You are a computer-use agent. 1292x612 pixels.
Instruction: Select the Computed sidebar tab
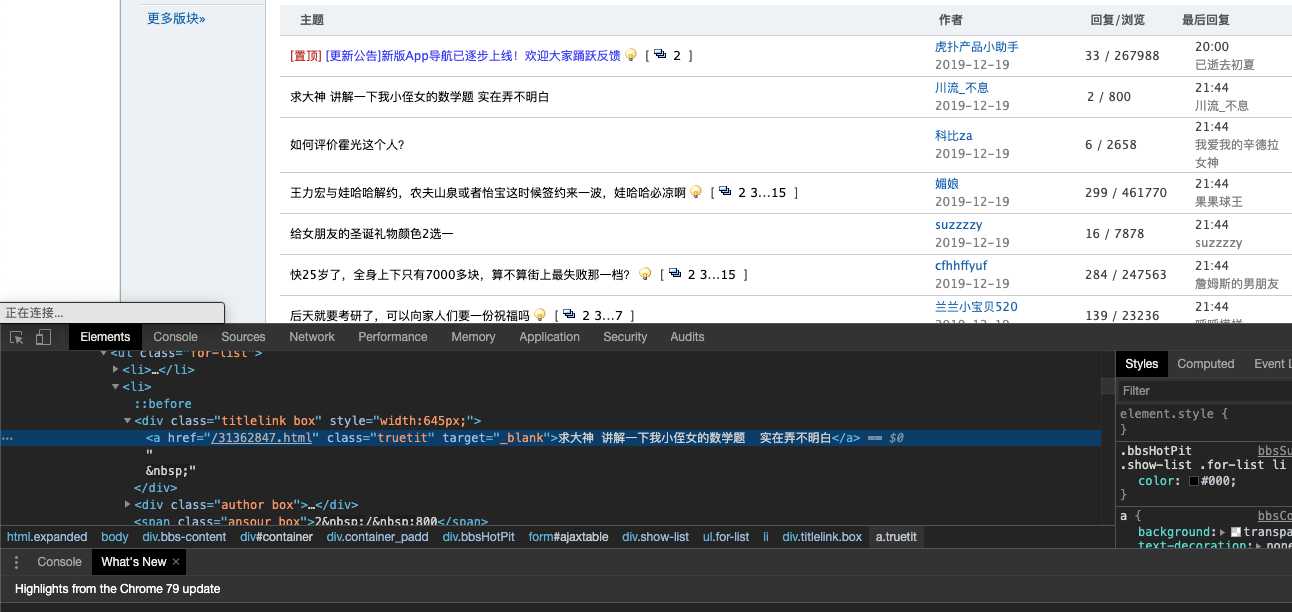pyautogui.click(x=1205, y=364)
